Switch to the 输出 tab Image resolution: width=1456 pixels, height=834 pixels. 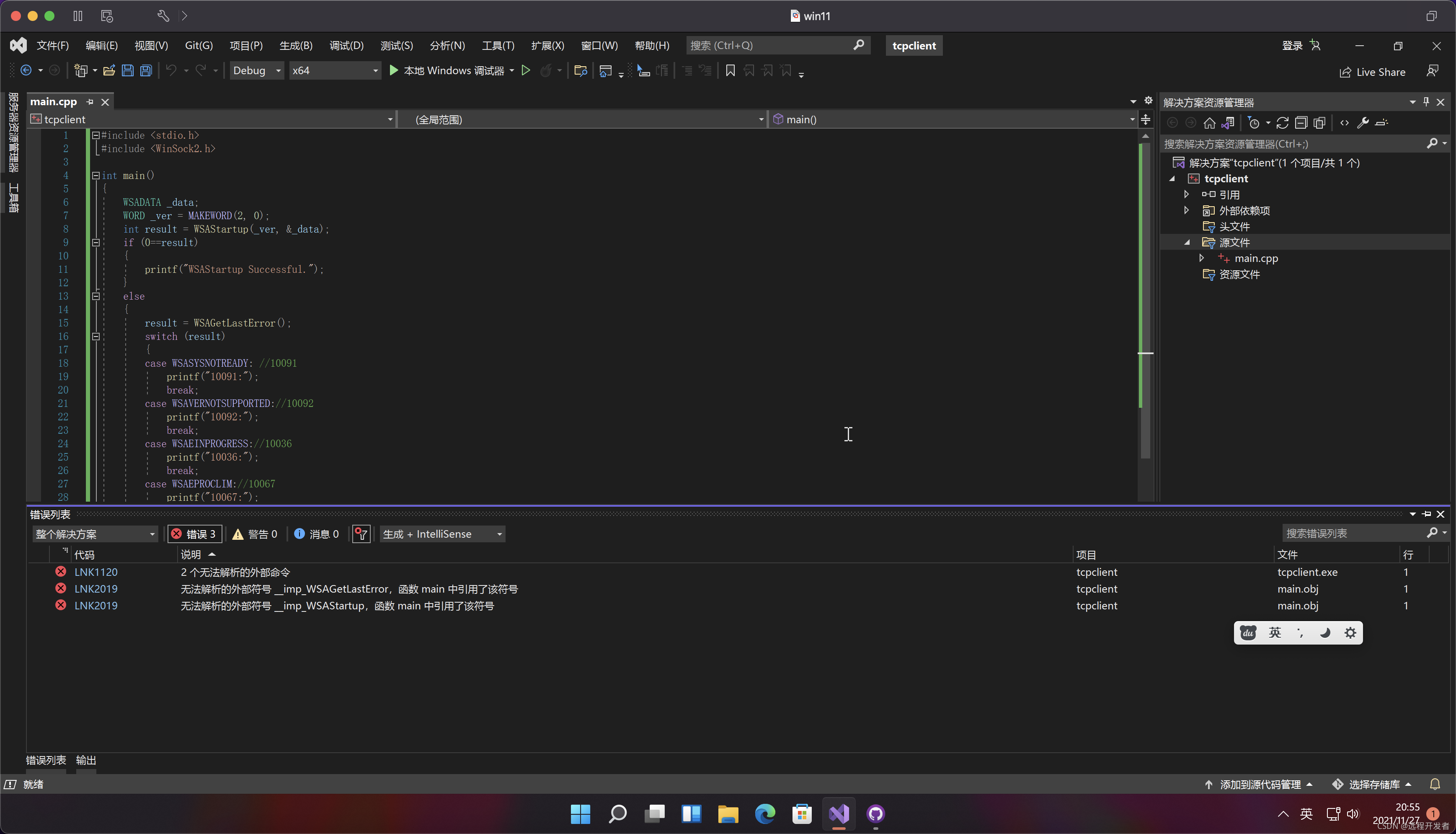(x=86, y=760)
